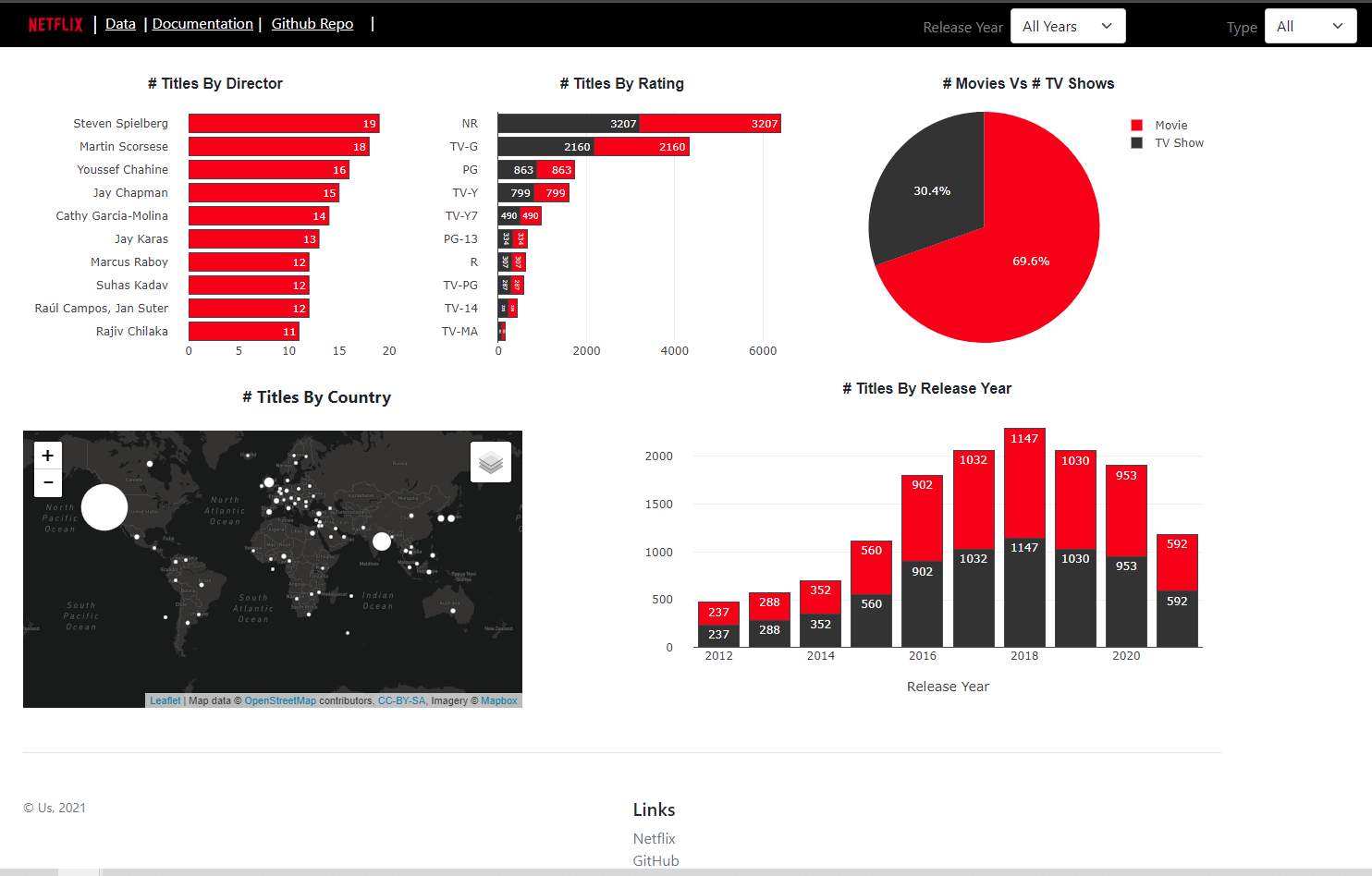Visit the Github Repo link

(312, 23)
